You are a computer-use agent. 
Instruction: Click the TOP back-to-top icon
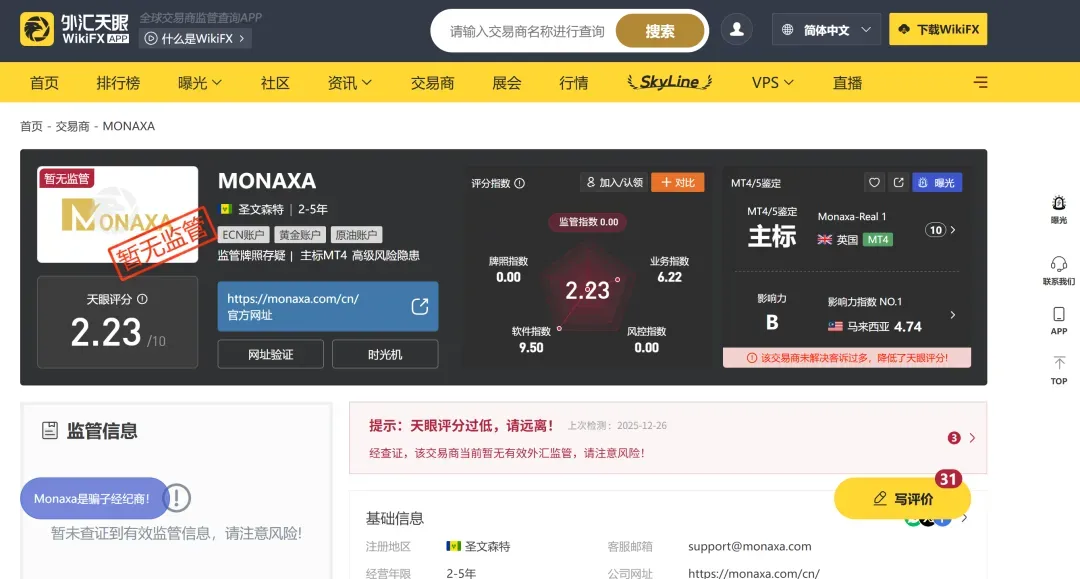pyautogui.click(x=1059, y=370)
